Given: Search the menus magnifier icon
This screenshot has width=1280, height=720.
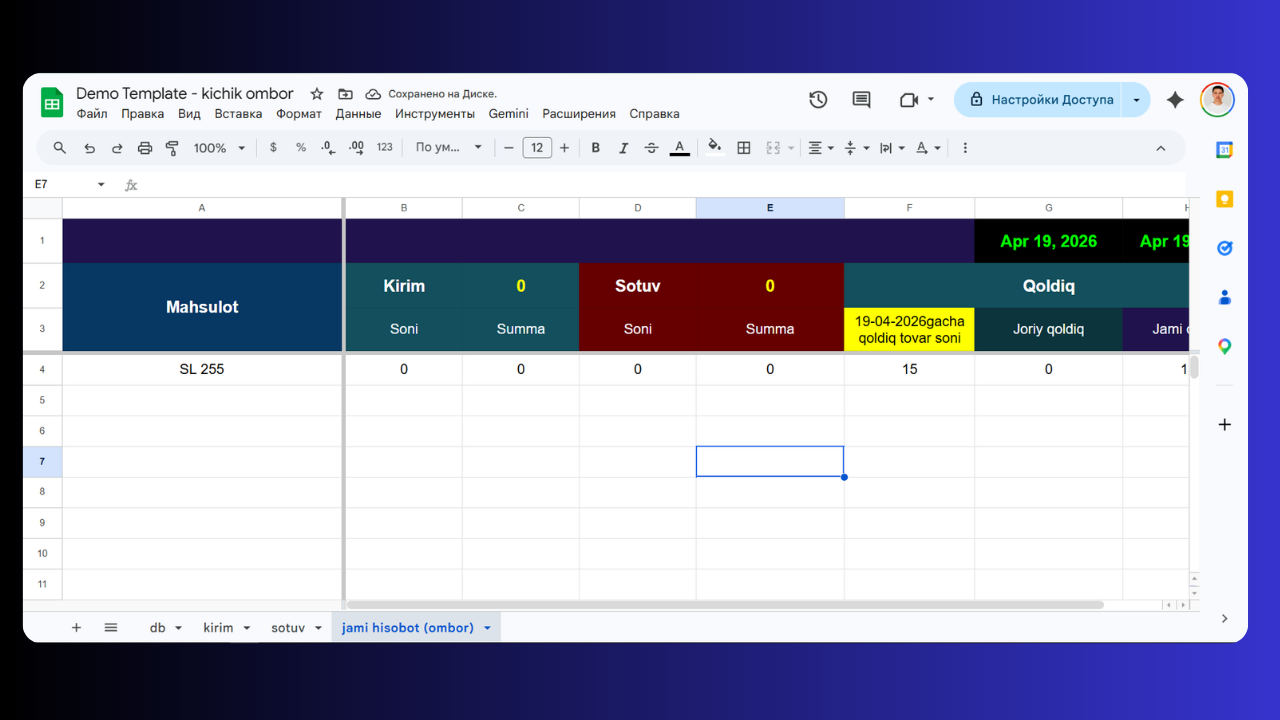Looking at the screenshot, I should pos(60,148).
